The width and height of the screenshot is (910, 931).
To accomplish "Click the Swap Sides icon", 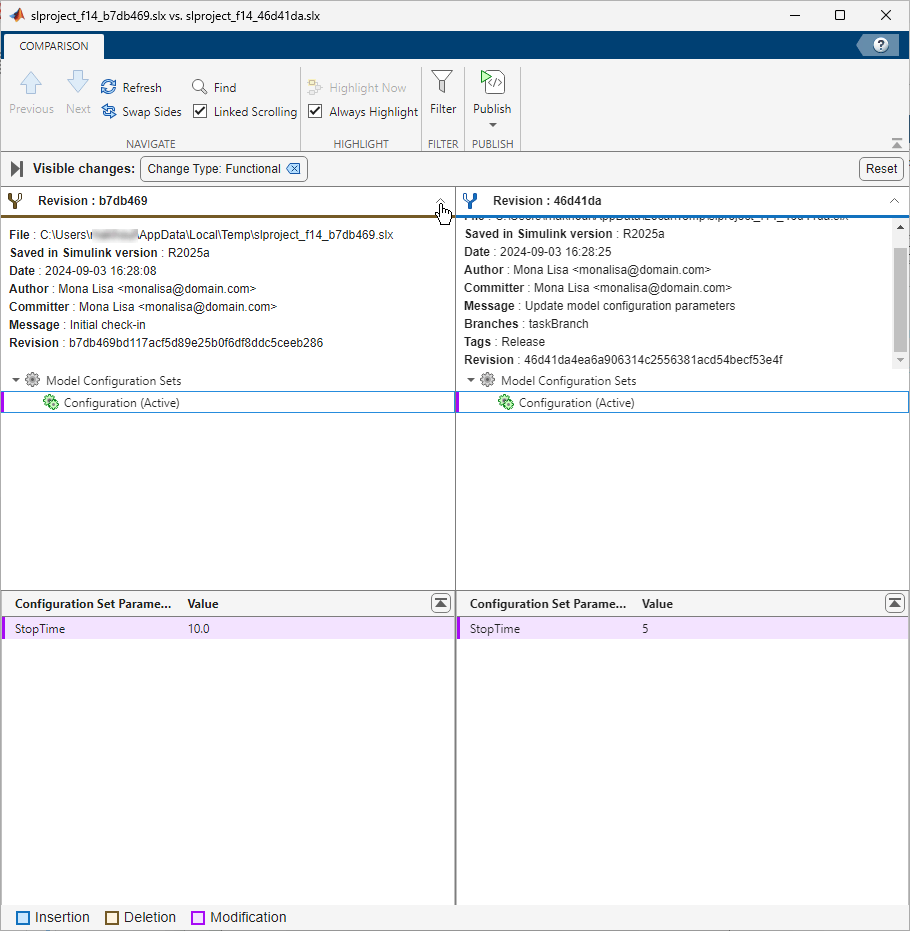I will pos(109,111).
